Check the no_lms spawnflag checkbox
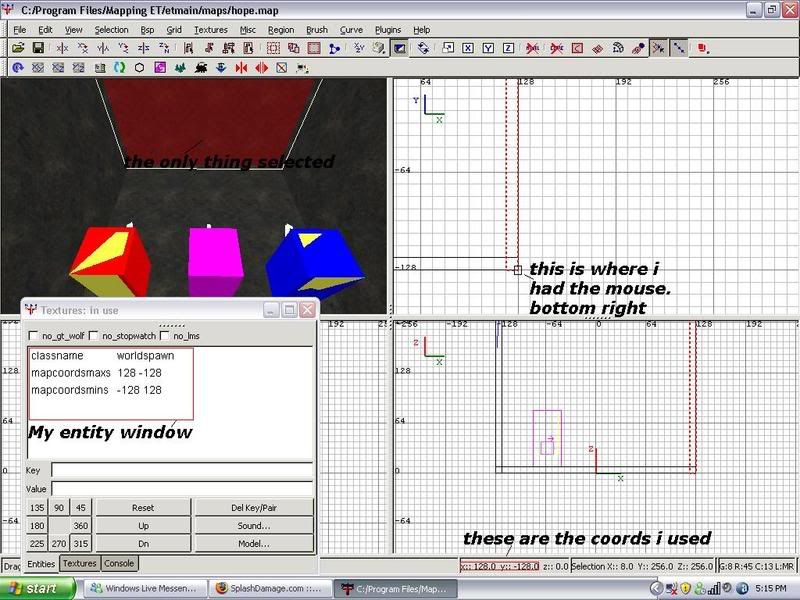The image size is (800, 600). (x=164, y=335)
